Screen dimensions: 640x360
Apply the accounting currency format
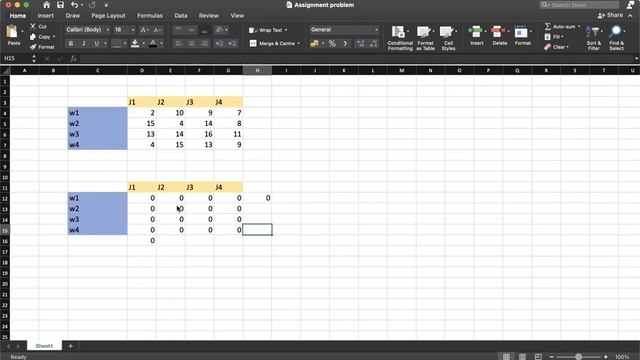(x=314, y=43)
